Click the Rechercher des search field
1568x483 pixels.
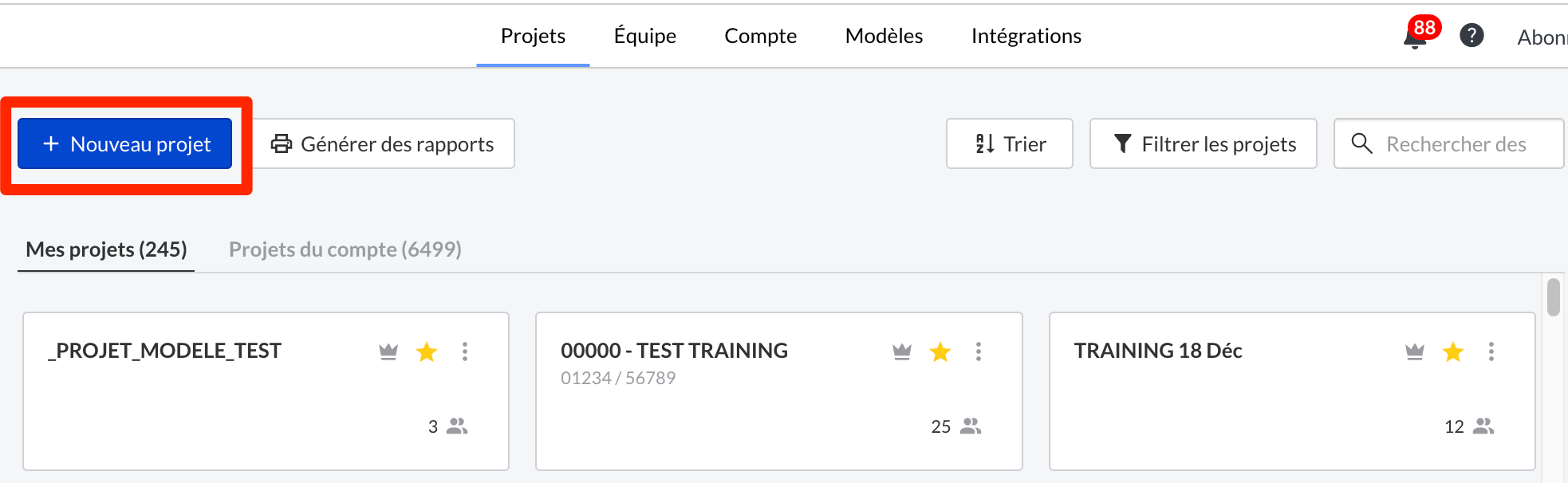pyautogui.click(x=1456, y=144)
